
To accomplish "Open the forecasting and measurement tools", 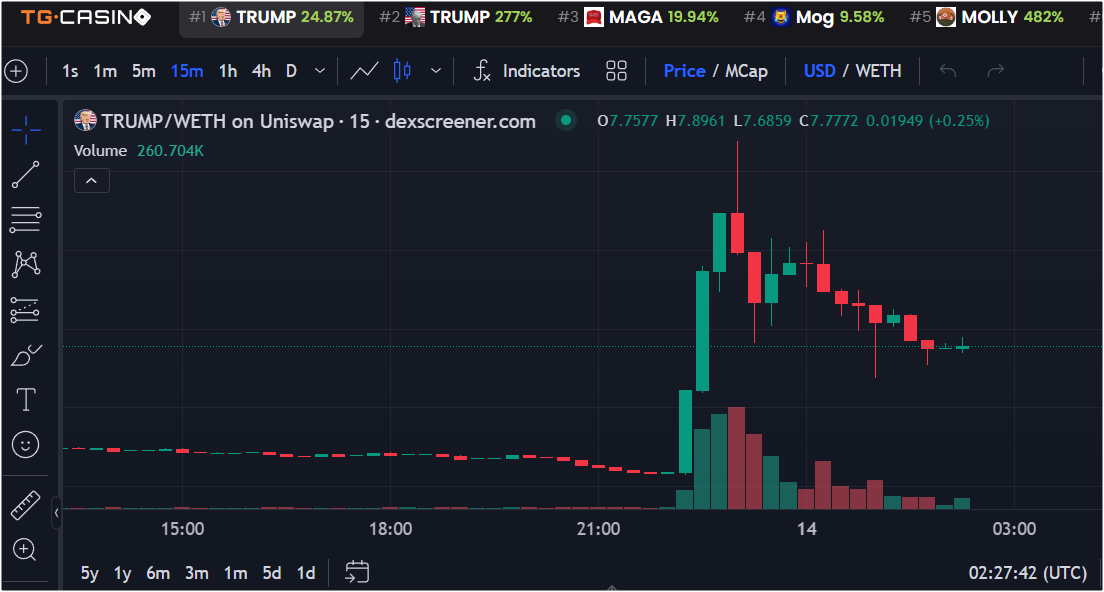I will click(26, 310).
